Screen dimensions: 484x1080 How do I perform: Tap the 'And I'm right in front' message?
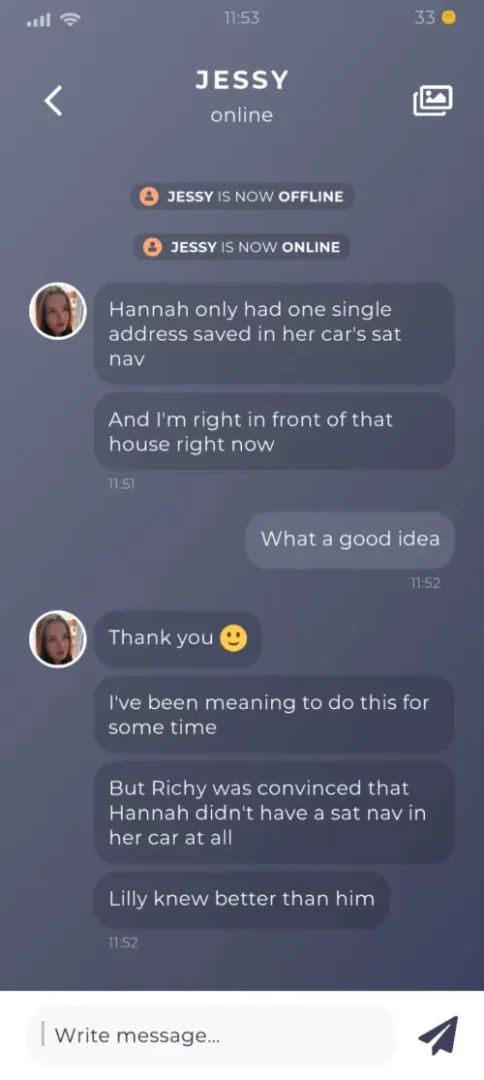click(x=274, y=431)
